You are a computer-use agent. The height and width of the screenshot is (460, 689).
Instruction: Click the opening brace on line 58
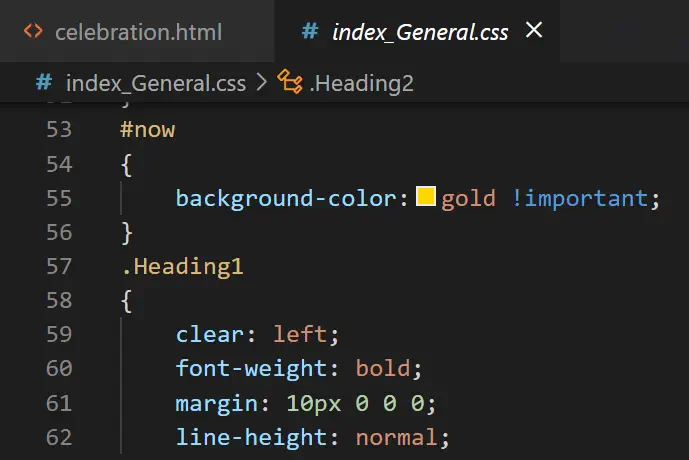pos(126,301)
